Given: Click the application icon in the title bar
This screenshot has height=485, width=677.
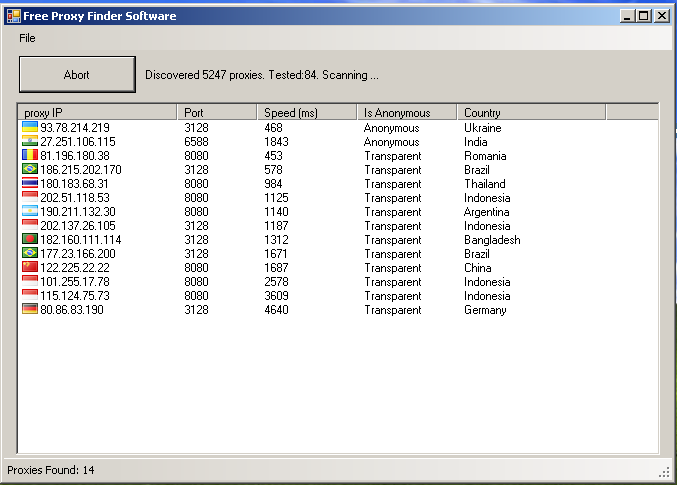Looking at the screenshot, I should click(x=14, y=16).
